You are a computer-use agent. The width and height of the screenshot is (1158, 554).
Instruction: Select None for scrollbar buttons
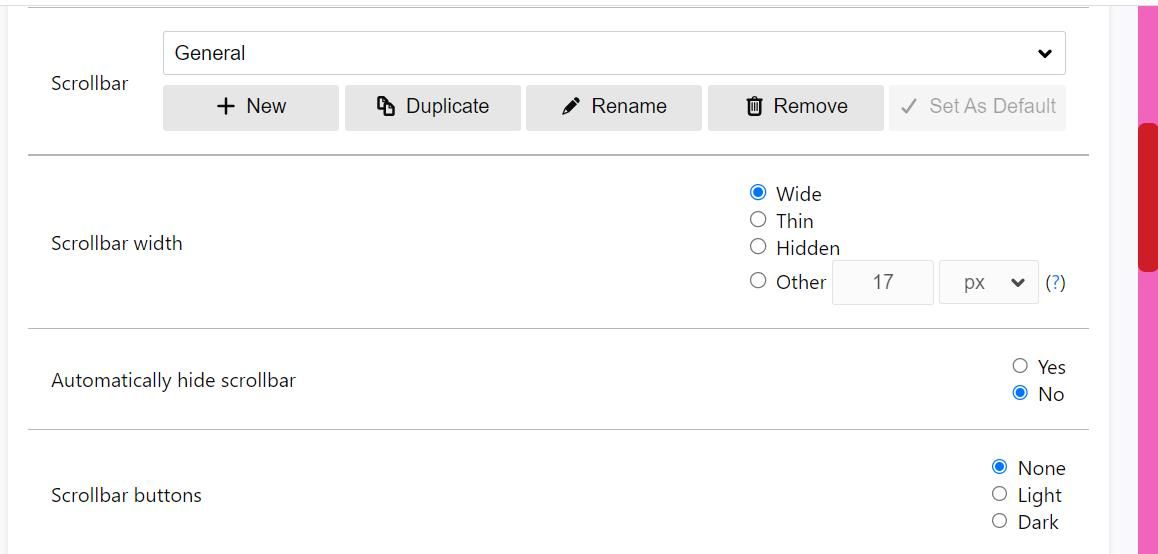pyautogui.click(x=999, y=467)
